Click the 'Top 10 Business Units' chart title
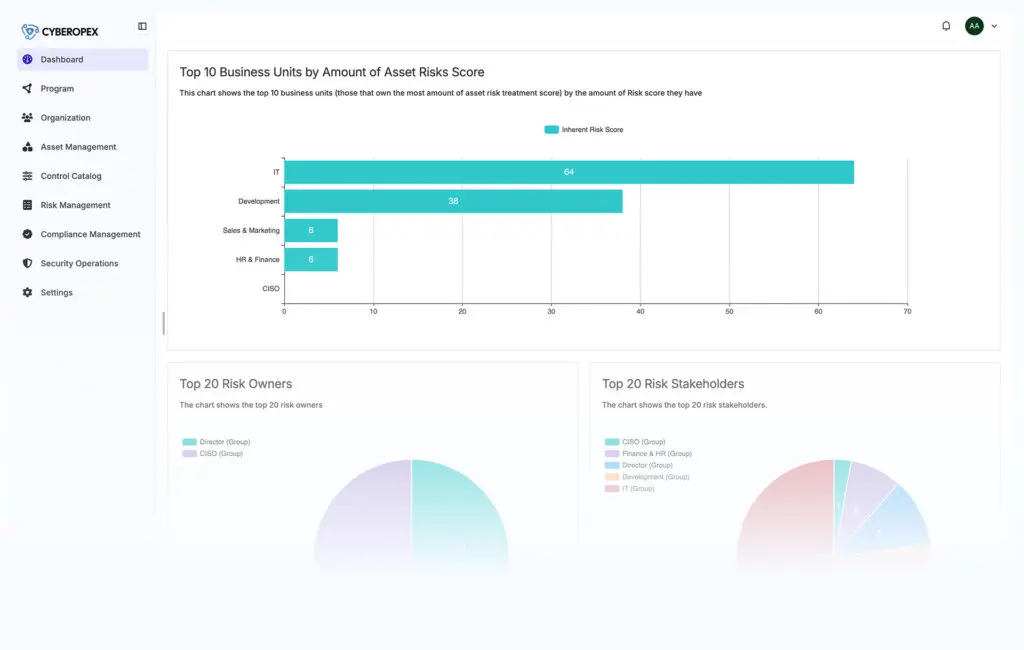The width and height of the screenshot is (1024, 650). click(x=332, y=72)
